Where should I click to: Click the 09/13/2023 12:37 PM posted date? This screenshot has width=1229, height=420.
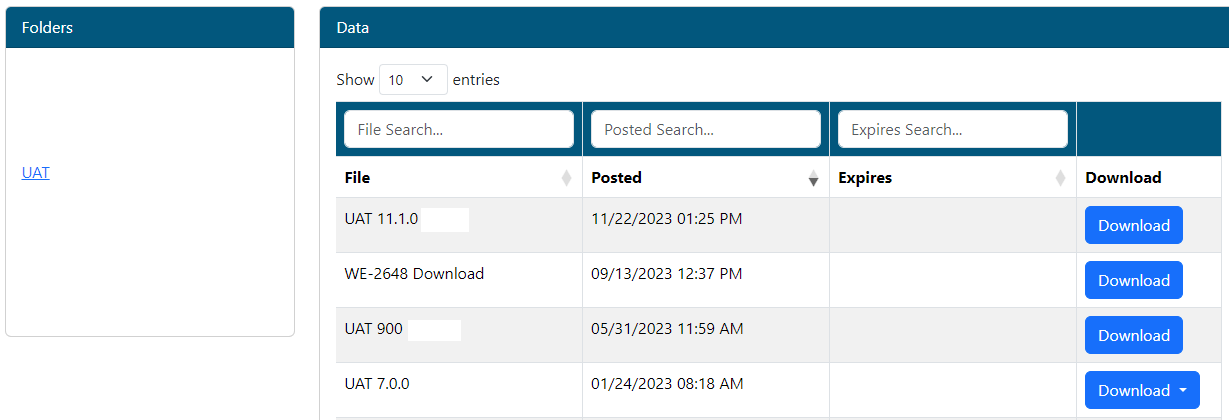pos(666,274)
